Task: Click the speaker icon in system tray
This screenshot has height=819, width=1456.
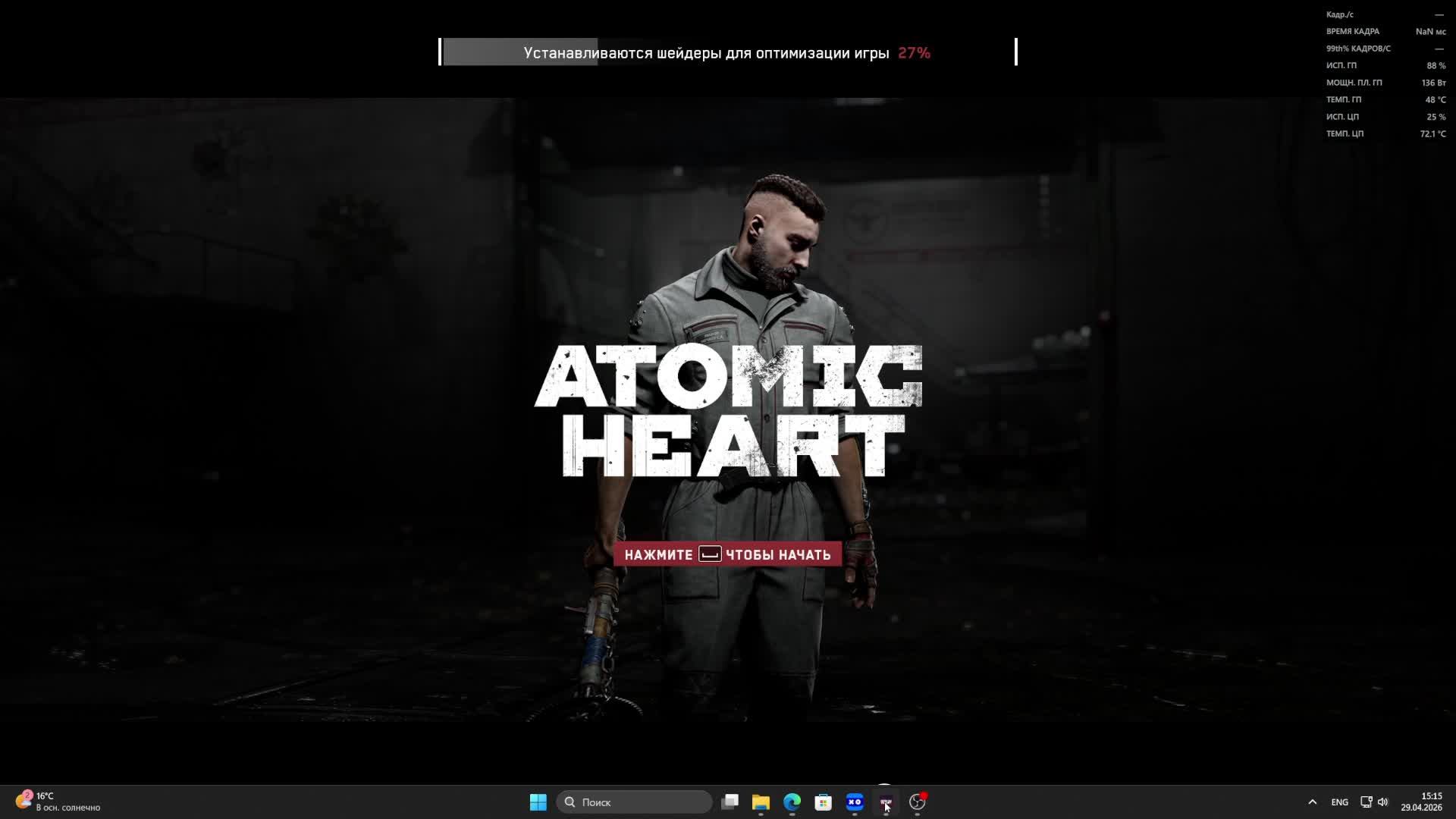Action: click(x=1384, y=802)
